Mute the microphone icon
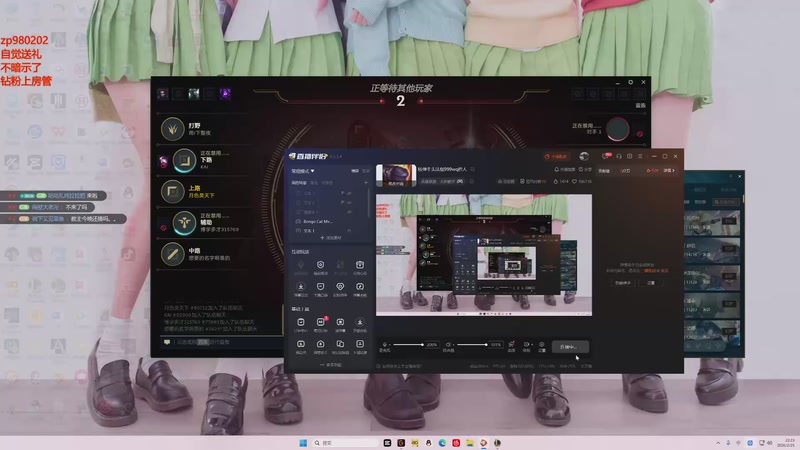This screenshot has height=450, width=800. (385, 345)
